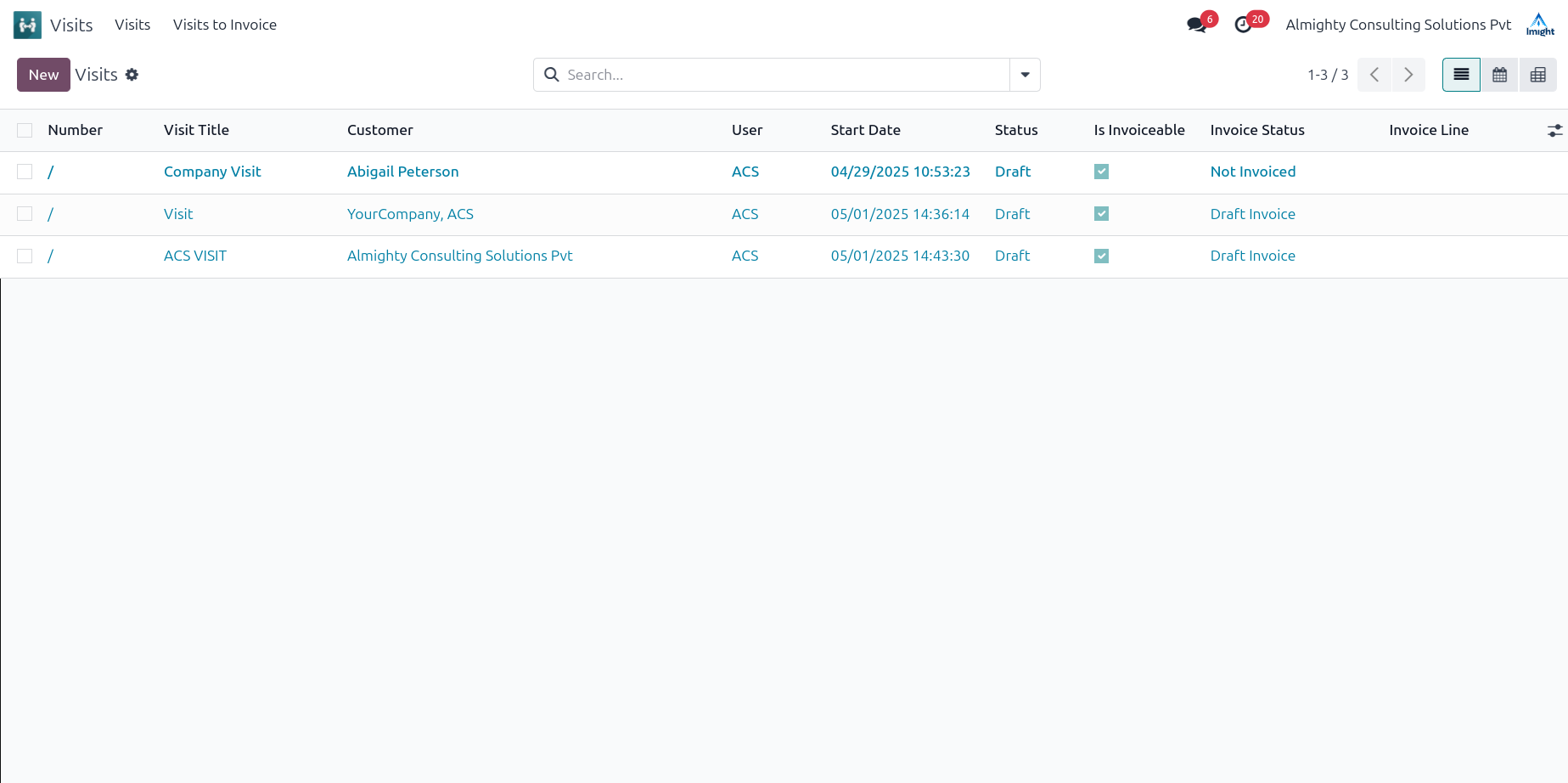Open the Visits app home icon
1568x783 pixels.
[x=27, y=25]
